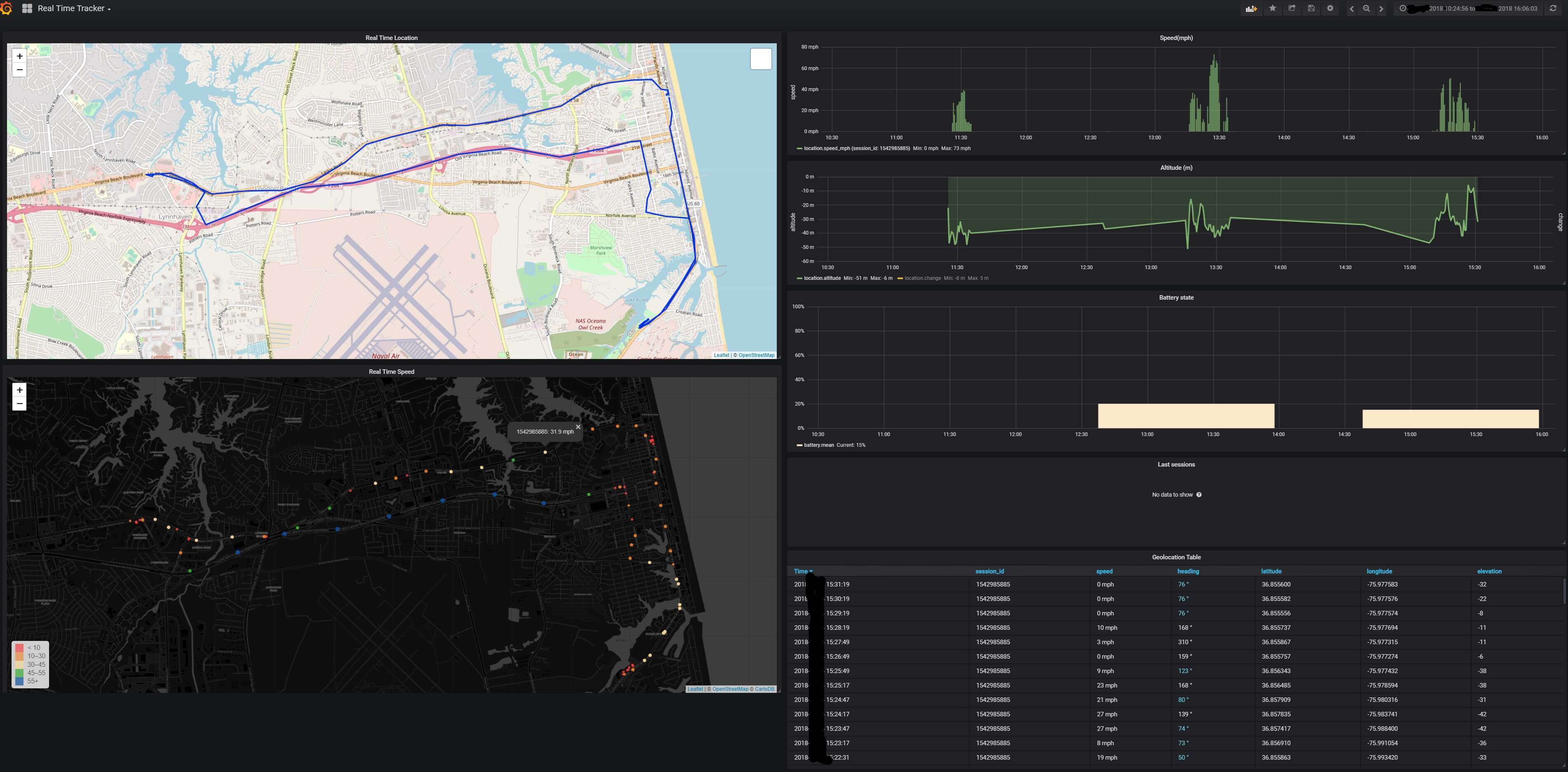
Task: Open the Grafana logo menu
Action: click(7, 9)
